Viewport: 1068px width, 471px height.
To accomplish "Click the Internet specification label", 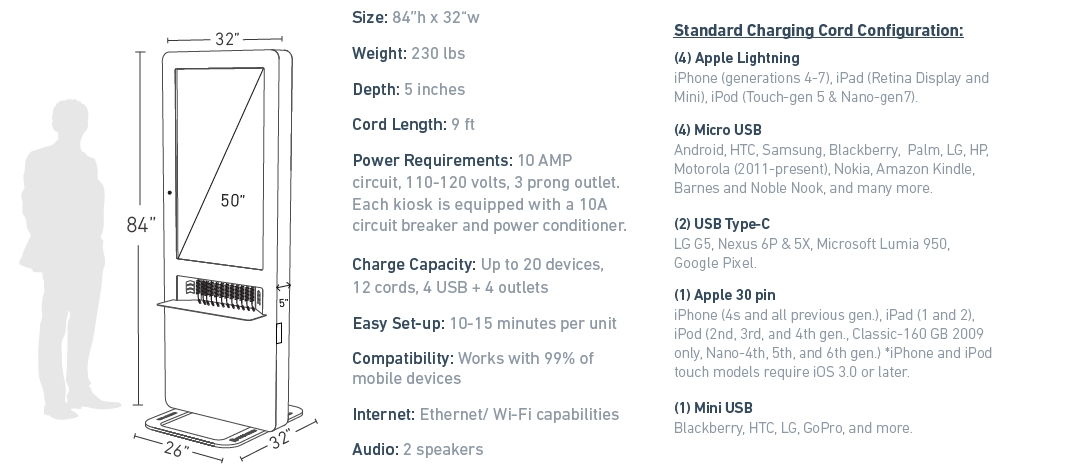I will click(x=383, y=414).
